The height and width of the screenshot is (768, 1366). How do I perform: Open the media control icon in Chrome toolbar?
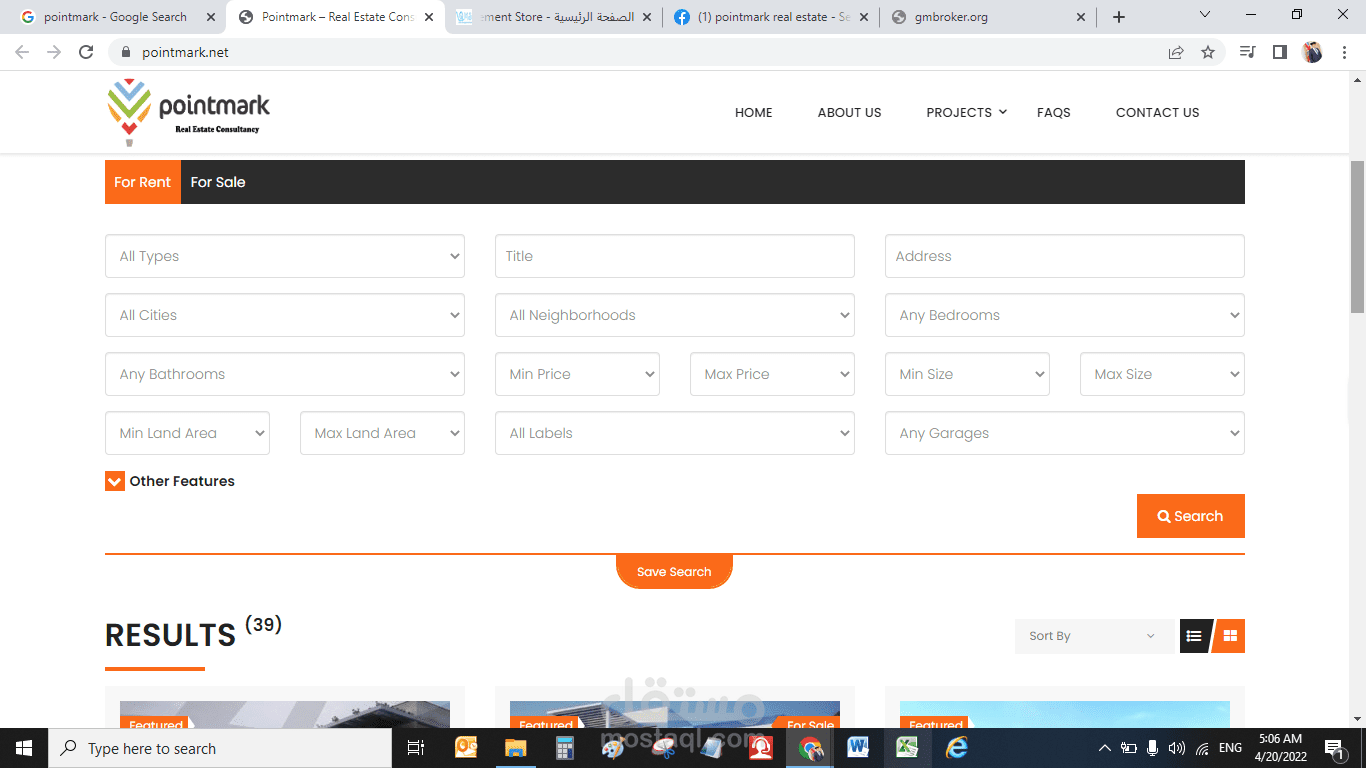click(x=1247, y=52)
